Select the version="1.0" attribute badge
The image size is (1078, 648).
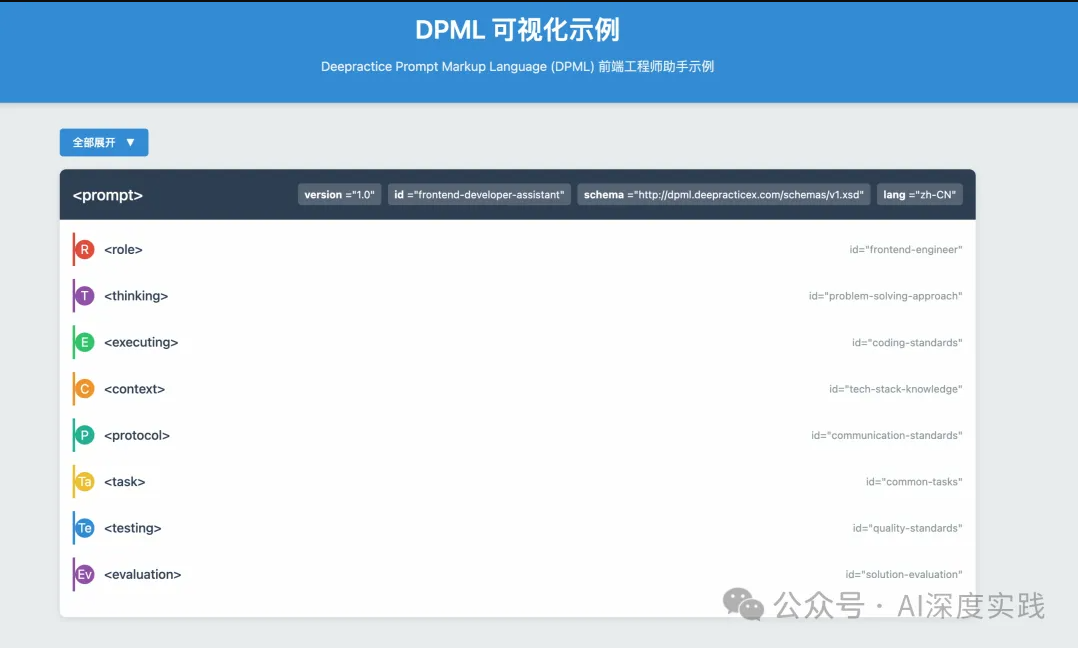pyautogui.click(x=338, y=194)
